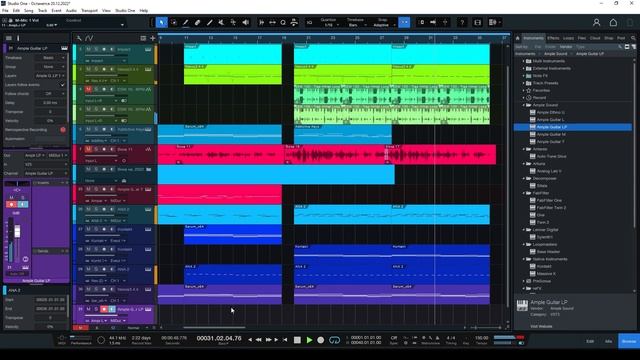Toggle the Loop button in the transport
The image size is (640, 360).
[x=334, y=340]
